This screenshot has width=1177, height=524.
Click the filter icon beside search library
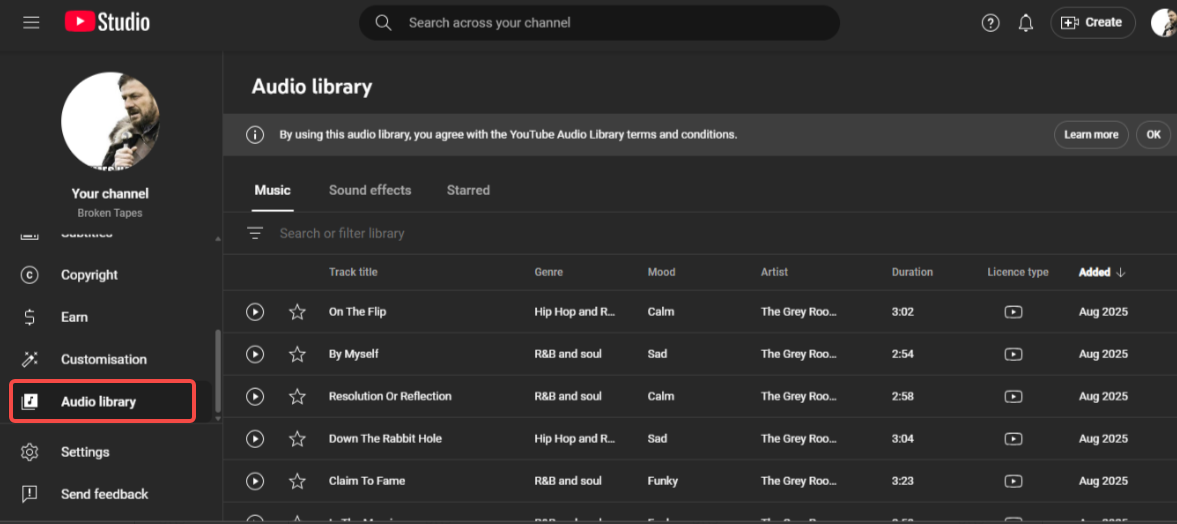255,233
